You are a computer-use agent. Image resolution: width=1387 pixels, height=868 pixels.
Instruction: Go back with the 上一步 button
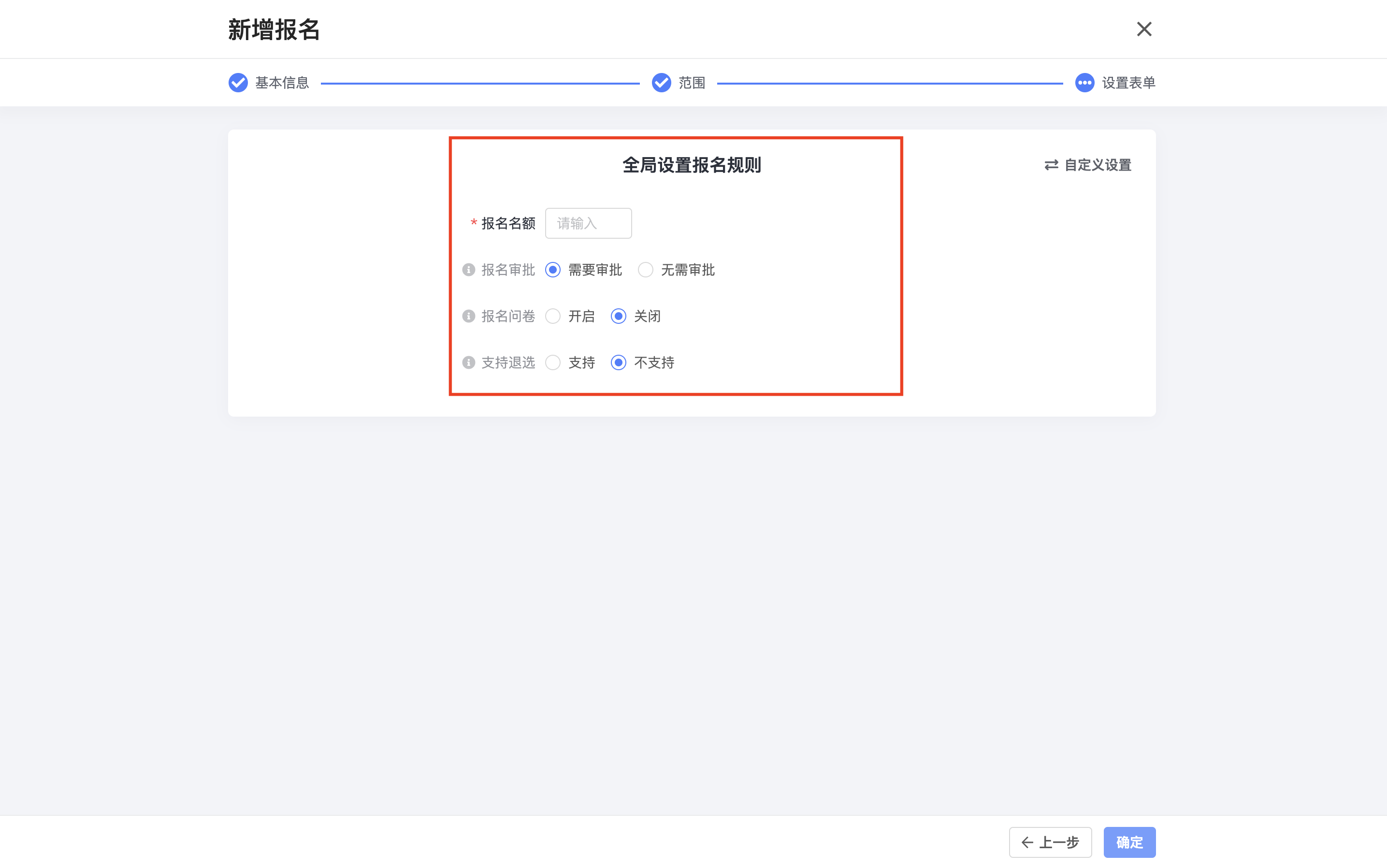[1050, 842]
